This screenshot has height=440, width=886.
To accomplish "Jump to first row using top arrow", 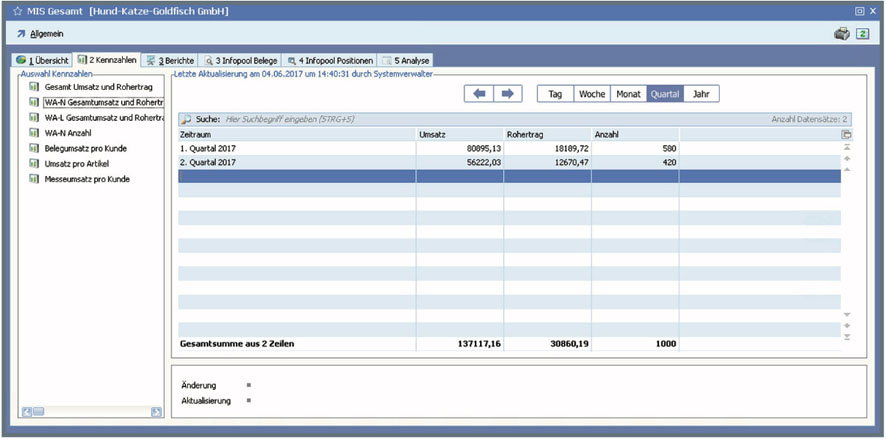I will (x=847, y=147).
